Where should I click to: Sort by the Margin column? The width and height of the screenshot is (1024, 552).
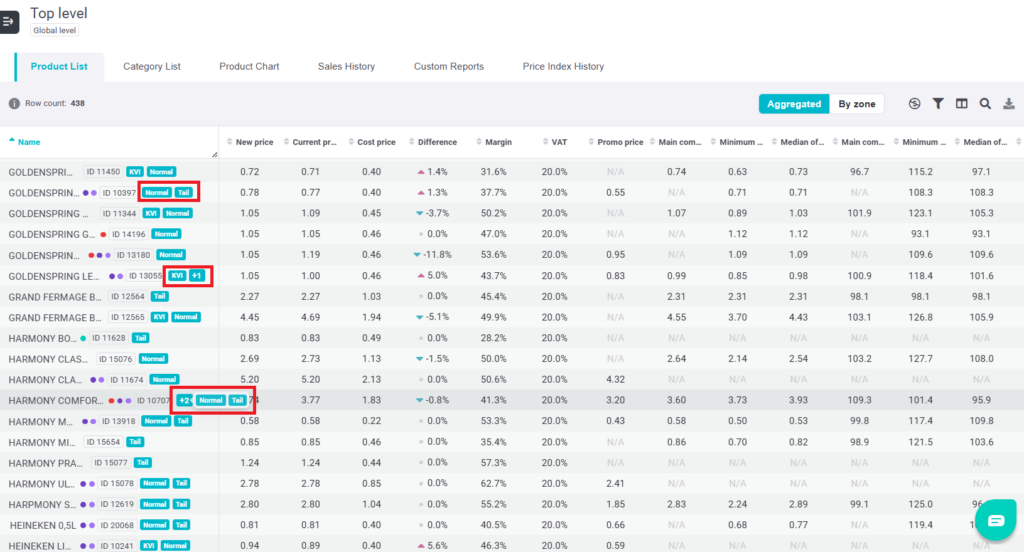click(x=498, y=142)
